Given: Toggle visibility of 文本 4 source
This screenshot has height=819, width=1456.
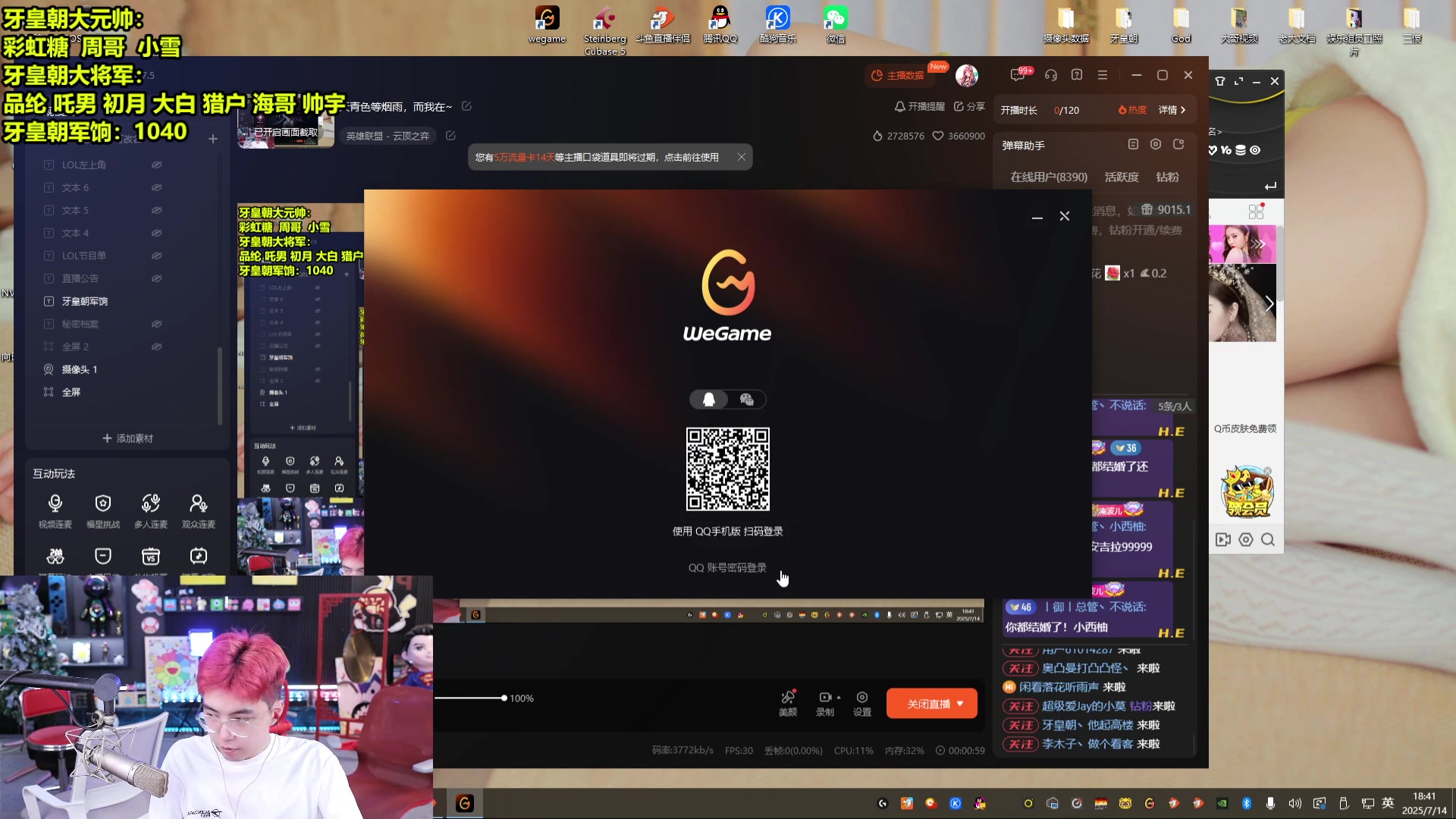Looking at the screenshot, I should (x=156, y=233).
